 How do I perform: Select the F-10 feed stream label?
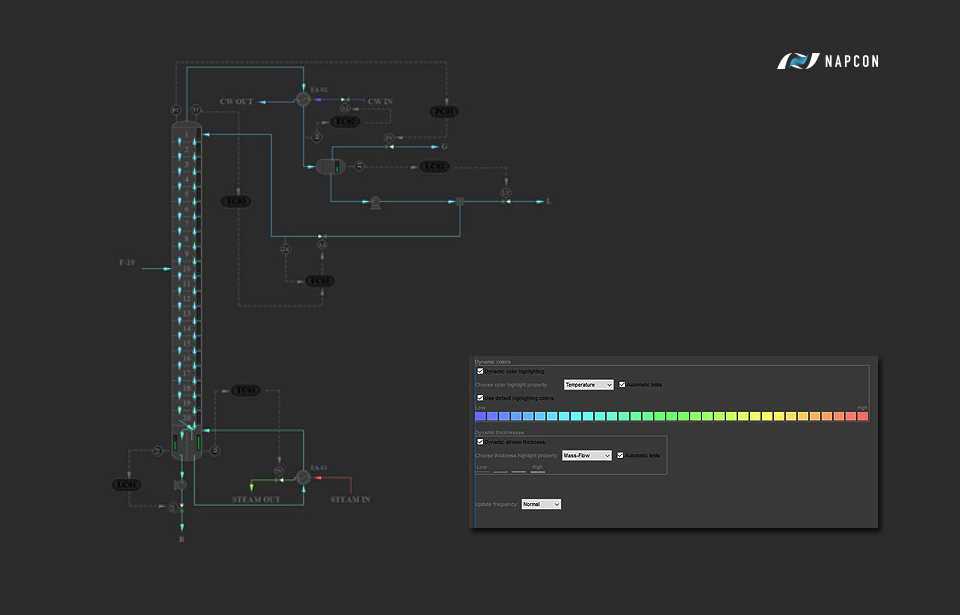pyautogui.click(x=127, y=263)
